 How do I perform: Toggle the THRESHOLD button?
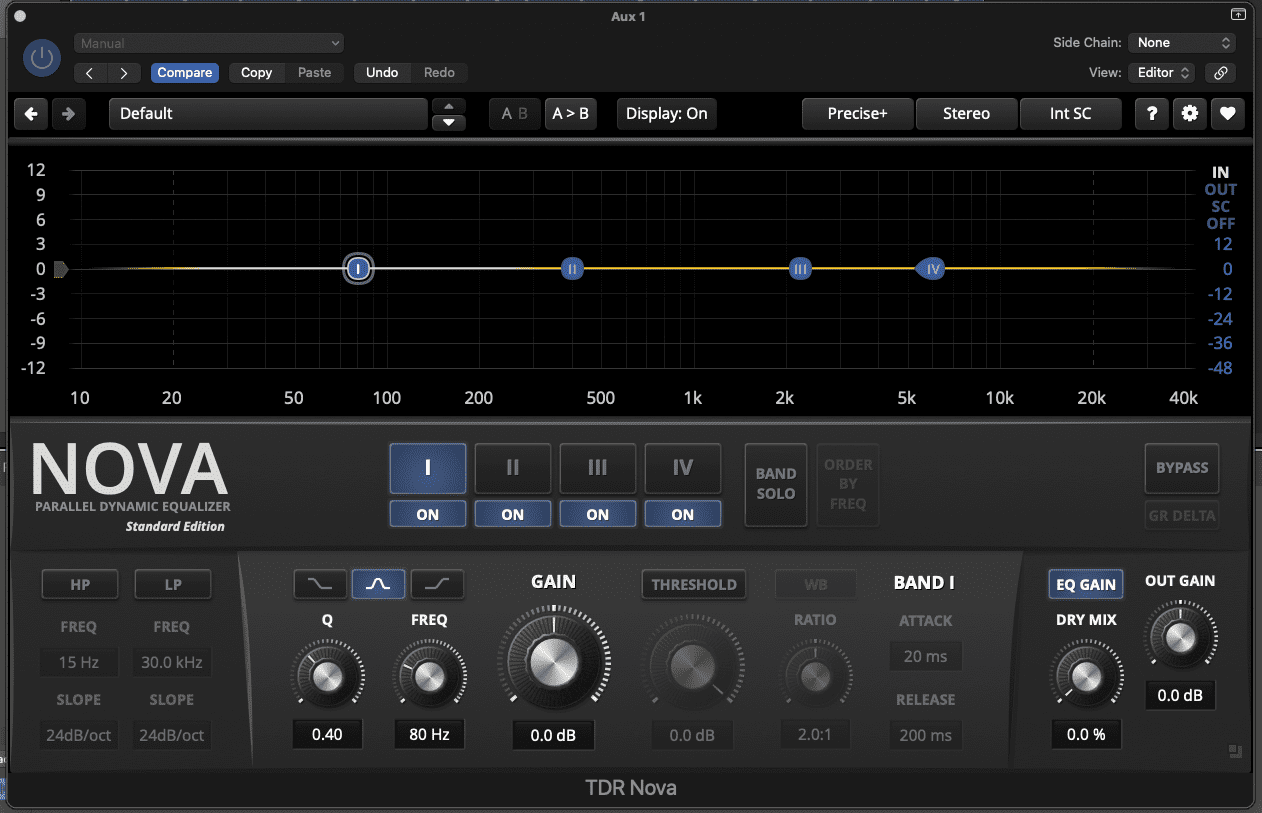(x=694, y=584)
